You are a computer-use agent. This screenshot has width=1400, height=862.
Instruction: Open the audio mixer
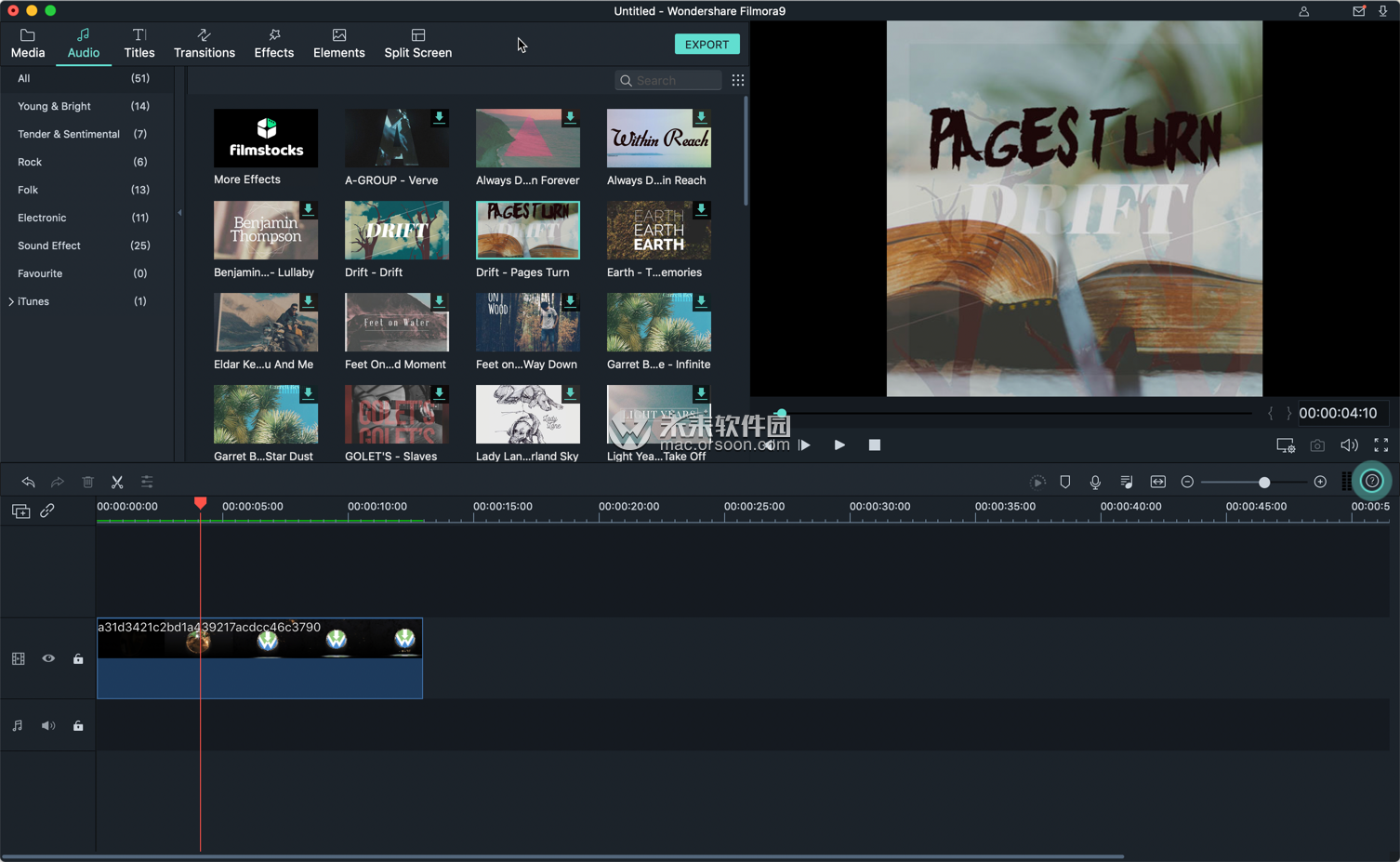click(1126, 482)
